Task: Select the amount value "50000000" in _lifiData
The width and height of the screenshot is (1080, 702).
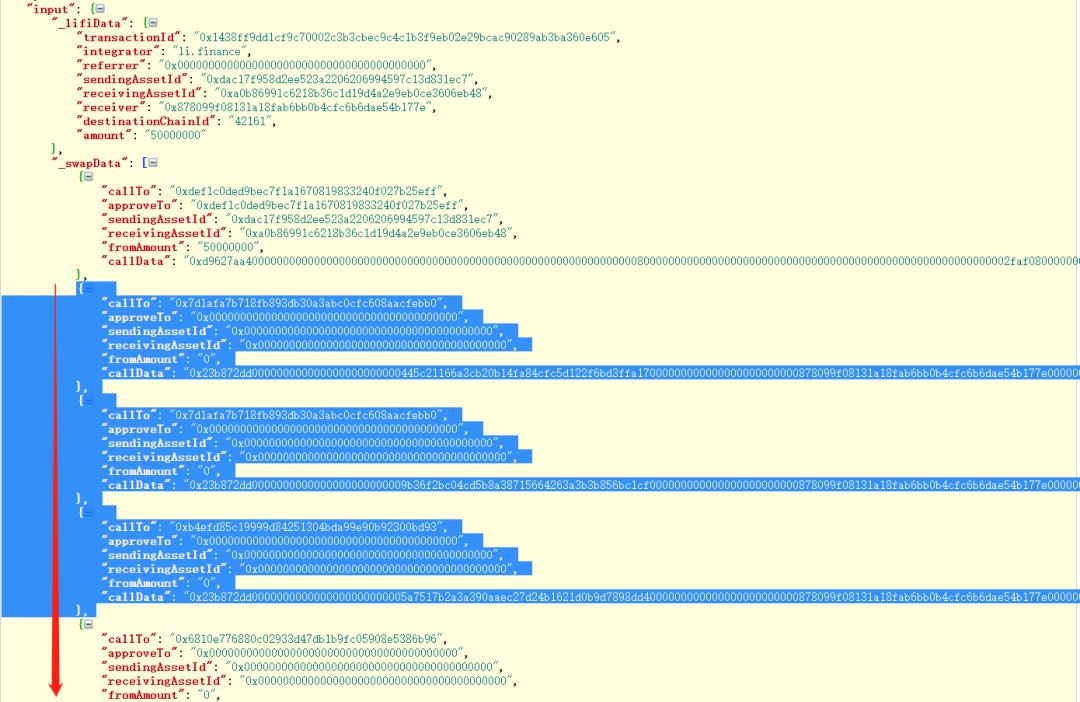Action: point(176,135)
